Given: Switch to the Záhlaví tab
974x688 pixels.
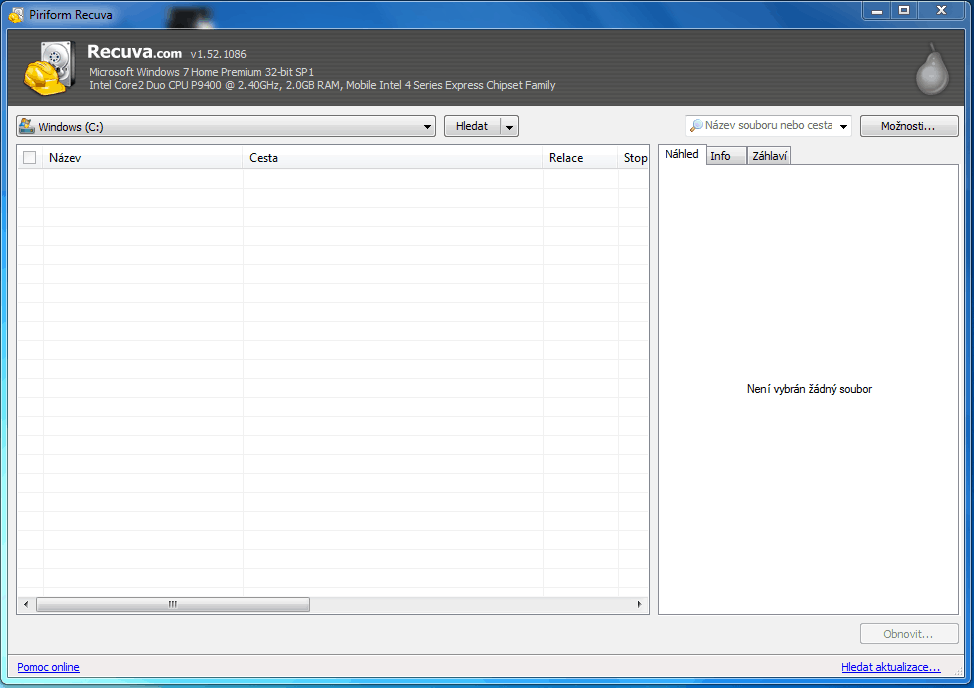Looking at the screenshot, I should tap(769, 156).
